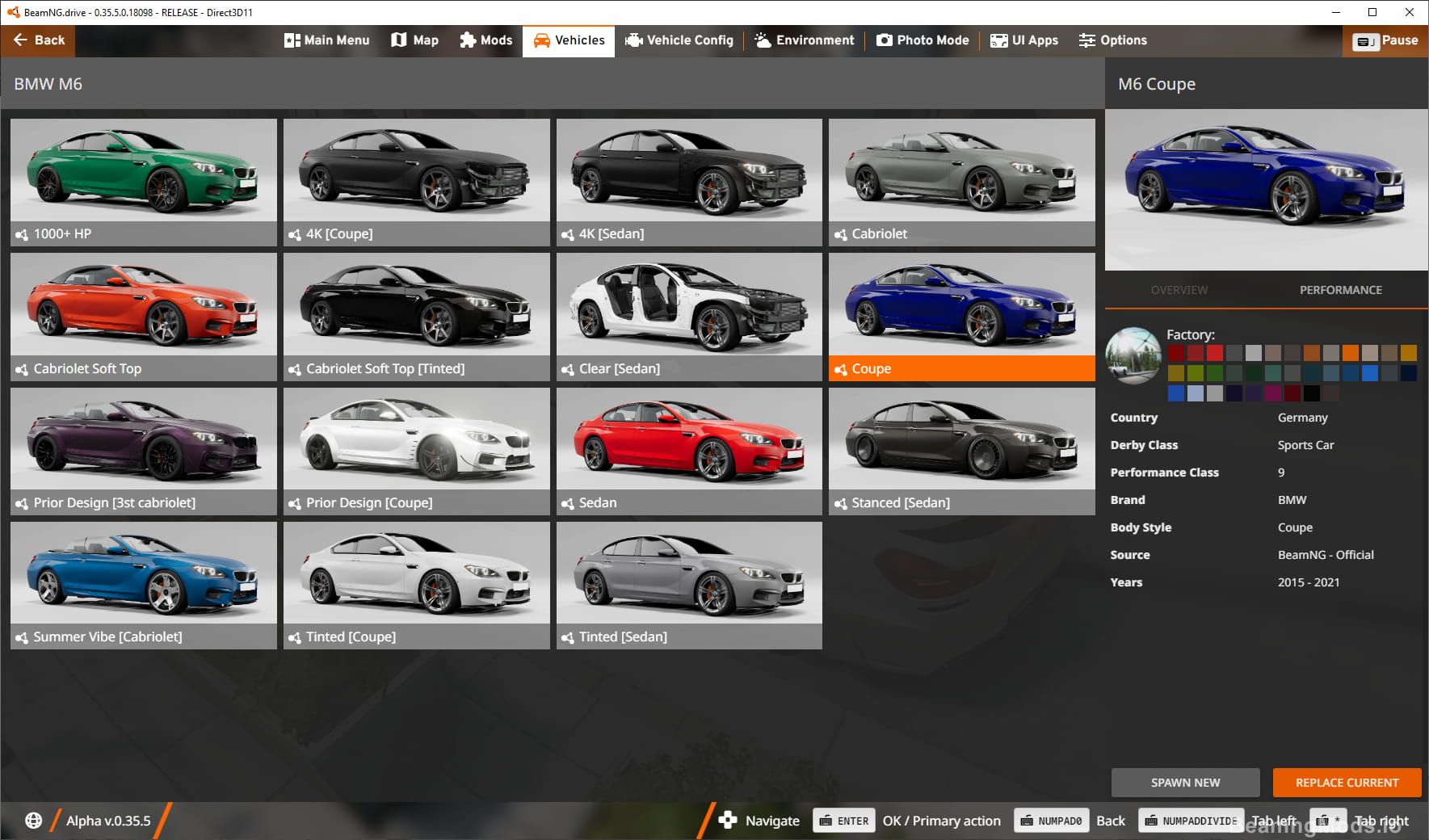The width and height of the screenshot is (1429, 840).
Task: Click the 'M6 Coupe' panel title
Action: point(1156,84)
